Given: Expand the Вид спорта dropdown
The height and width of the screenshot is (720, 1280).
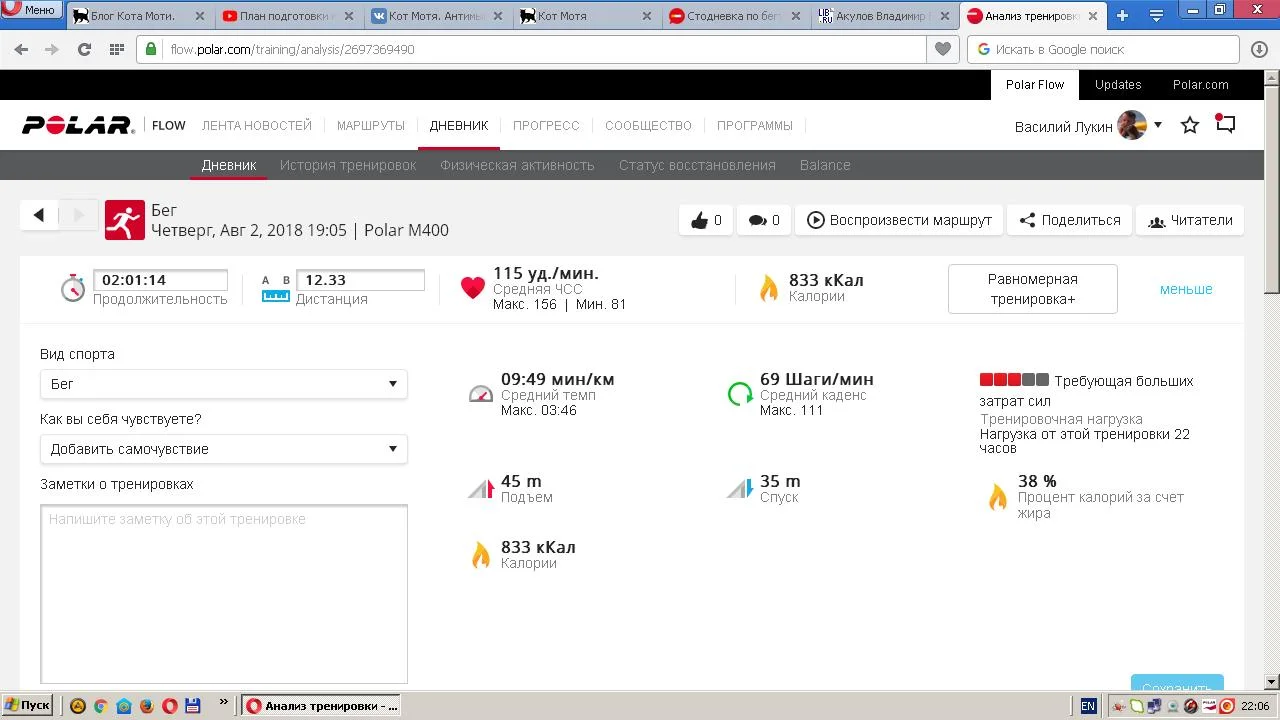Looking at the screenshot, I should (223, 384).
